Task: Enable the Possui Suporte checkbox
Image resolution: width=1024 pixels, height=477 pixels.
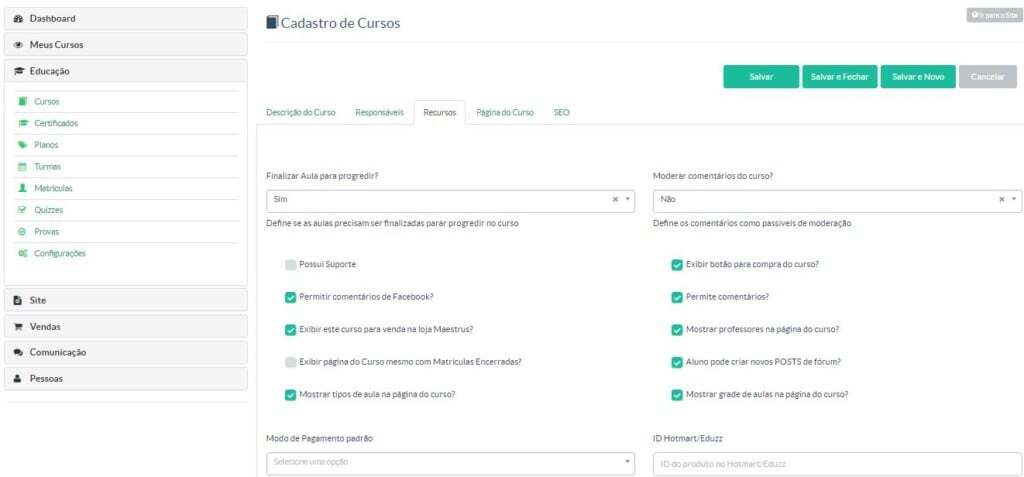Action: coord(290,265)
